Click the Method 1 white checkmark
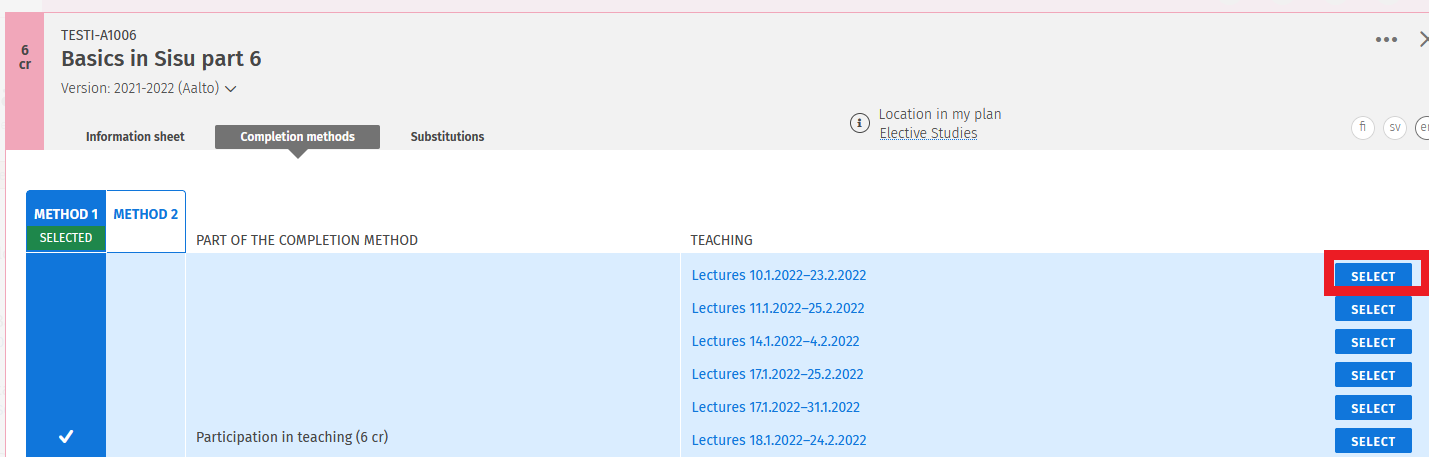The image size is (1429, 457). point(66,437)
